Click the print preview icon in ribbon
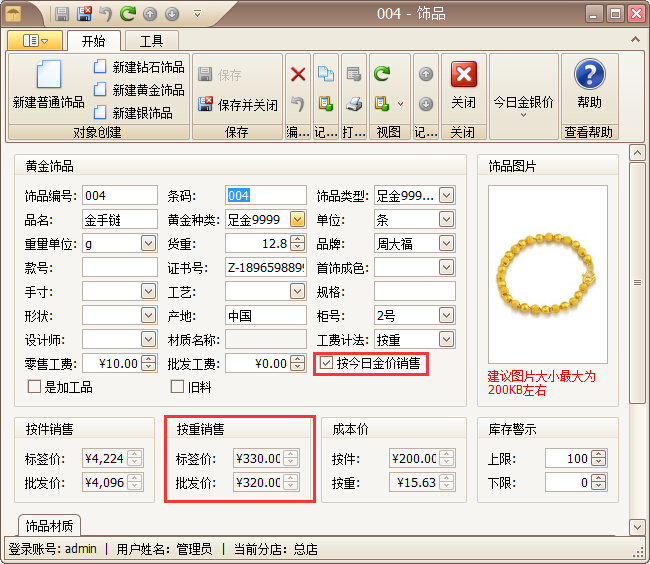 pyautogui.click(x=354, y=74)
